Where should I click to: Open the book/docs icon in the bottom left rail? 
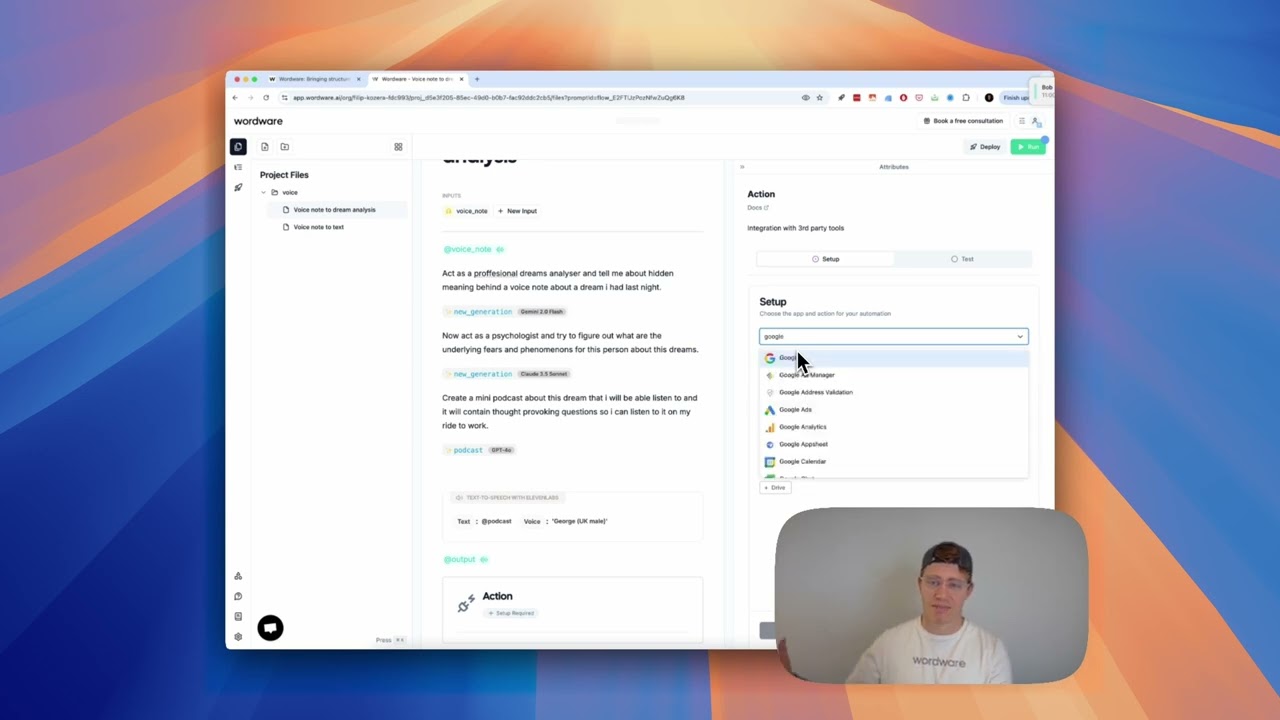(x=238, y=616)
